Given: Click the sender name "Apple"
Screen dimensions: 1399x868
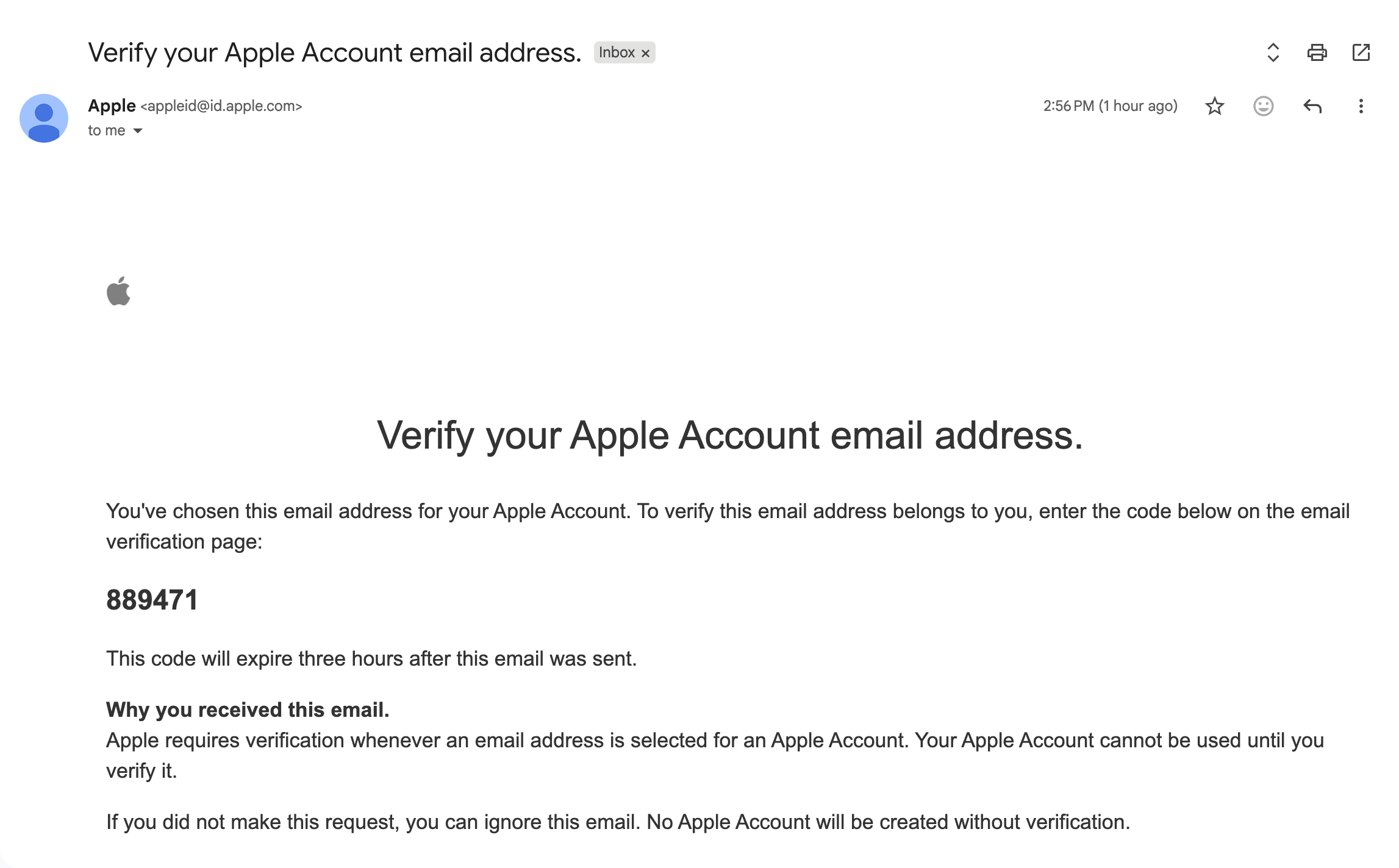Looking at the screenshot, I should (112, 105).
